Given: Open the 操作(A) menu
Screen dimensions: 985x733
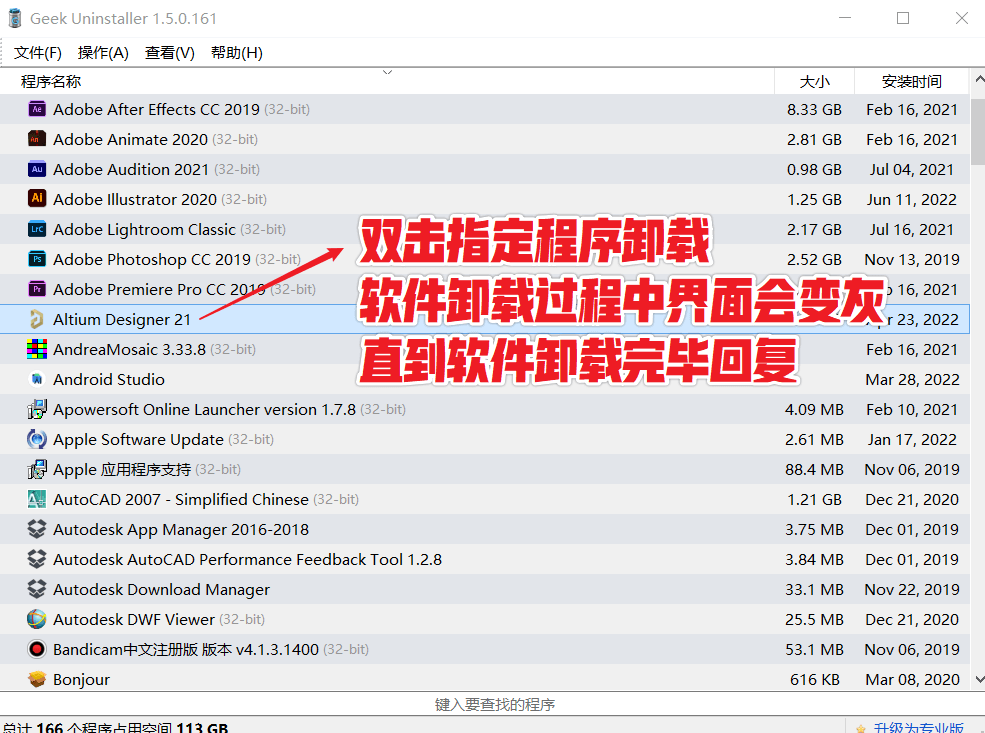Looking at the screenshot, I should tap(103, 52).
